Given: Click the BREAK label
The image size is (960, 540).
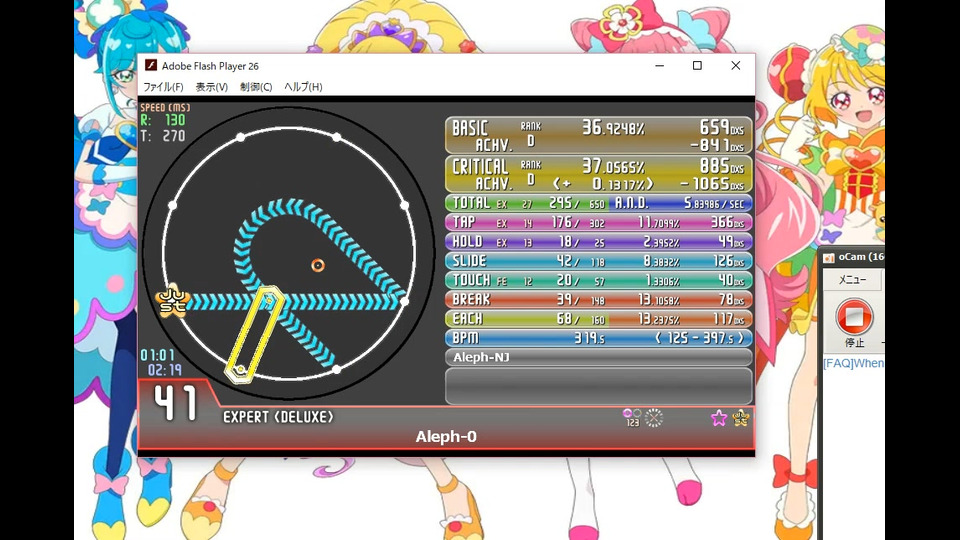Looking at the screenshot, I should click(x=471, y=299).
